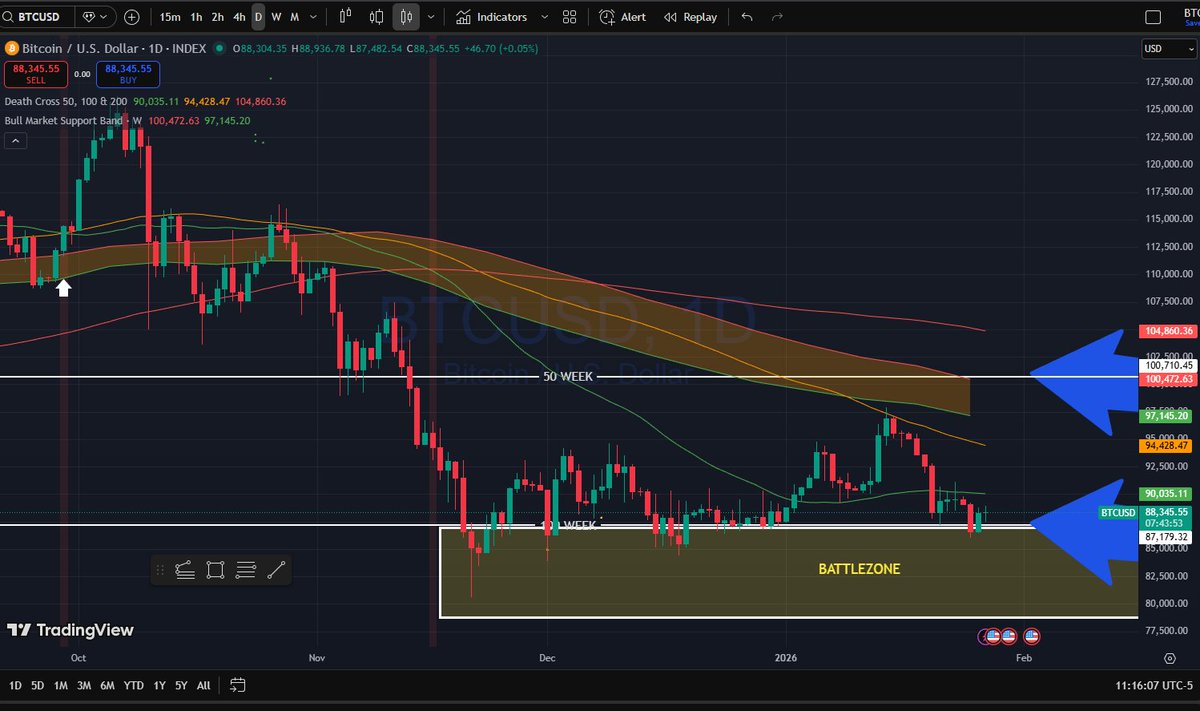This screenshot has height=711, width=1200.
Task: Click the 94,428.47 orange price label
Action: pyautogui.click(x=1166, y=445)
